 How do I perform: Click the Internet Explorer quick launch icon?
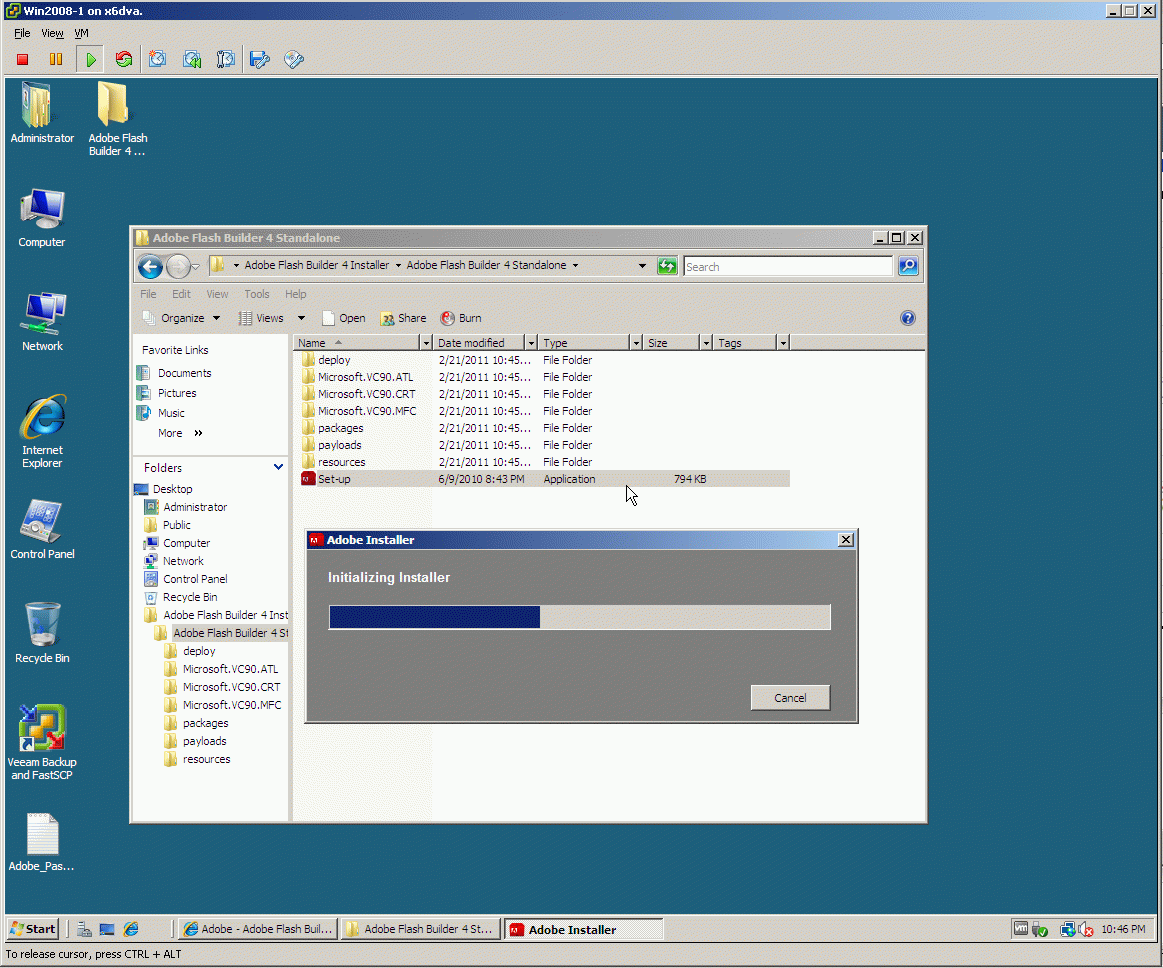tap(131, 929)
